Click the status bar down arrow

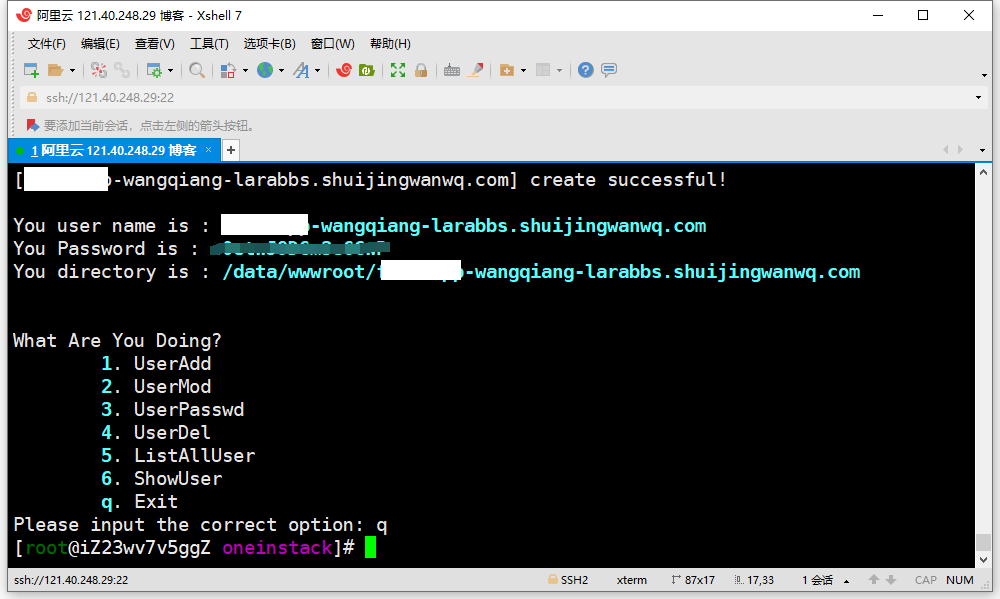891,580
